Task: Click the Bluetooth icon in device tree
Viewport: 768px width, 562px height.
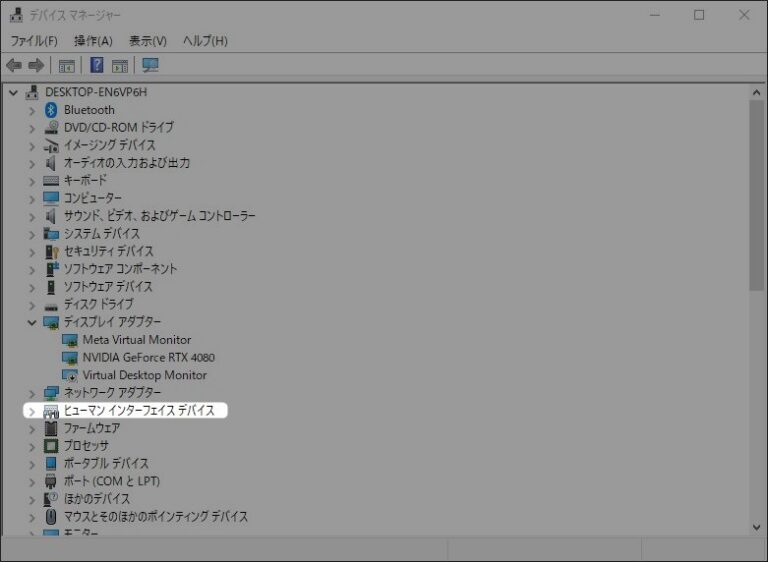Action: (x=52, y=110)
